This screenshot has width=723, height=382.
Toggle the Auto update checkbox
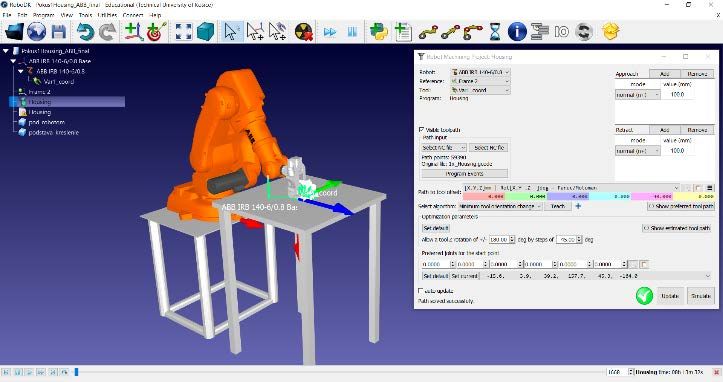(x=421, y=291)
